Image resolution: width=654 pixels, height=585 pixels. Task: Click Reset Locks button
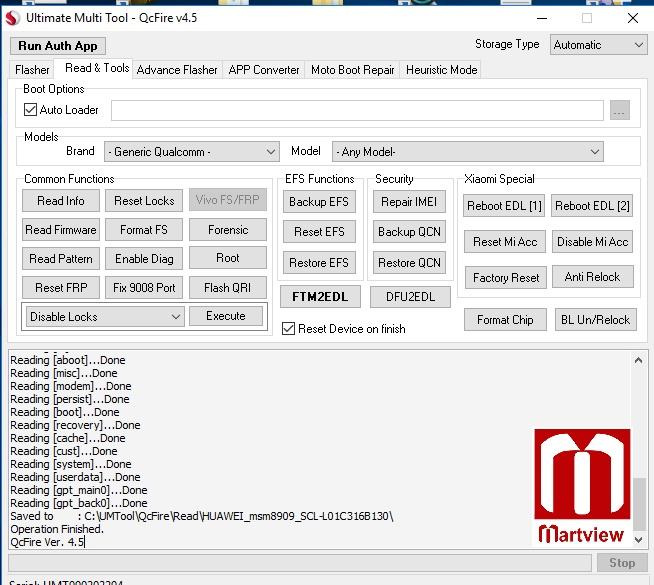(144, 201)
